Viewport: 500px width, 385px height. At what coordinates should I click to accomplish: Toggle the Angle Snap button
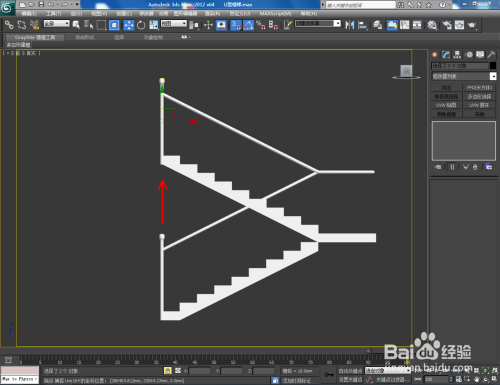(248, 25)
